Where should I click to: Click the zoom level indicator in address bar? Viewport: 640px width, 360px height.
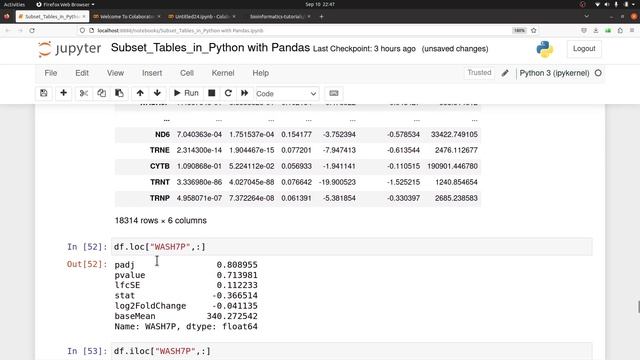(x=519, y=31)
